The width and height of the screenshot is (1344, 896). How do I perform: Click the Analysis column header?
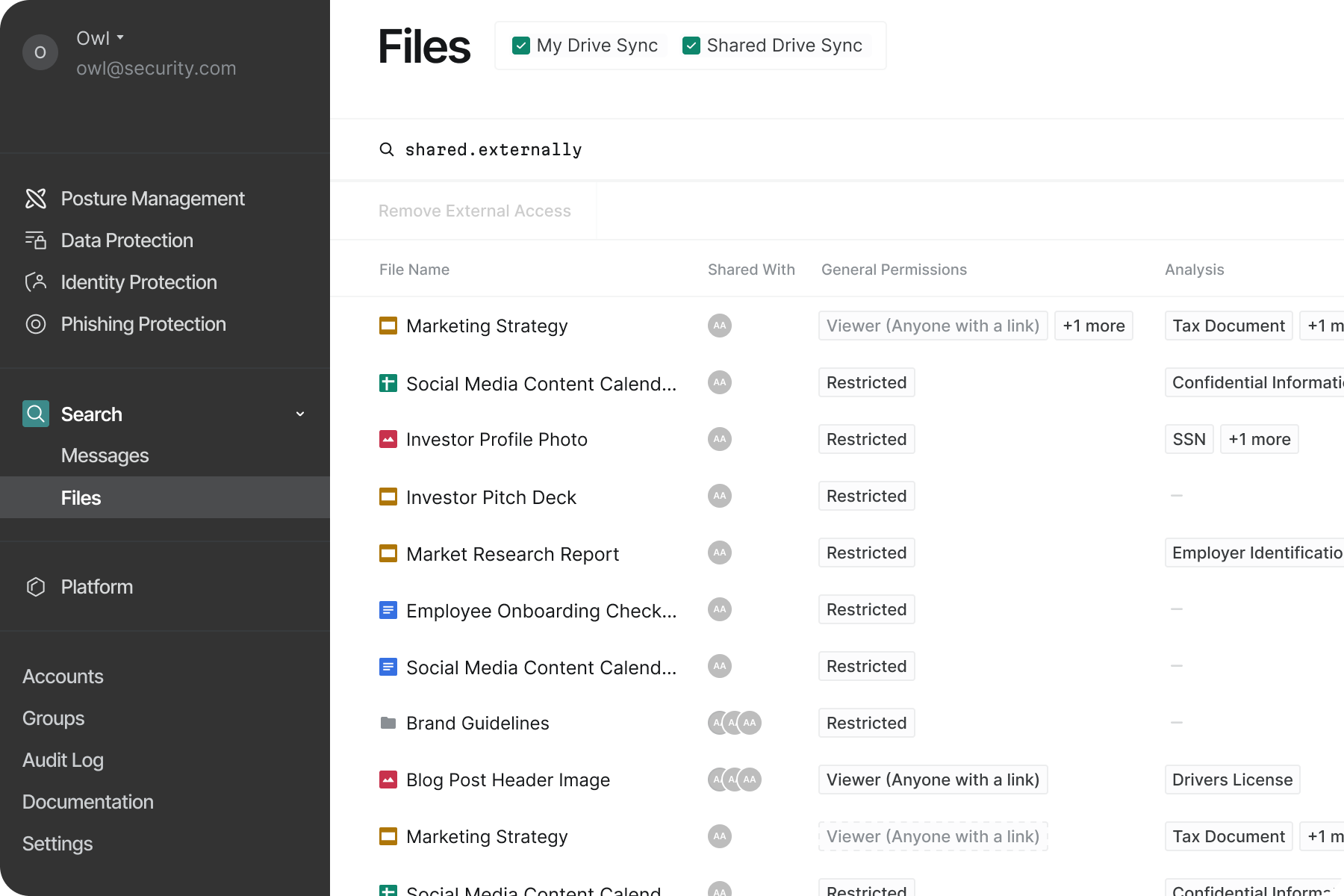point(1194,270)
